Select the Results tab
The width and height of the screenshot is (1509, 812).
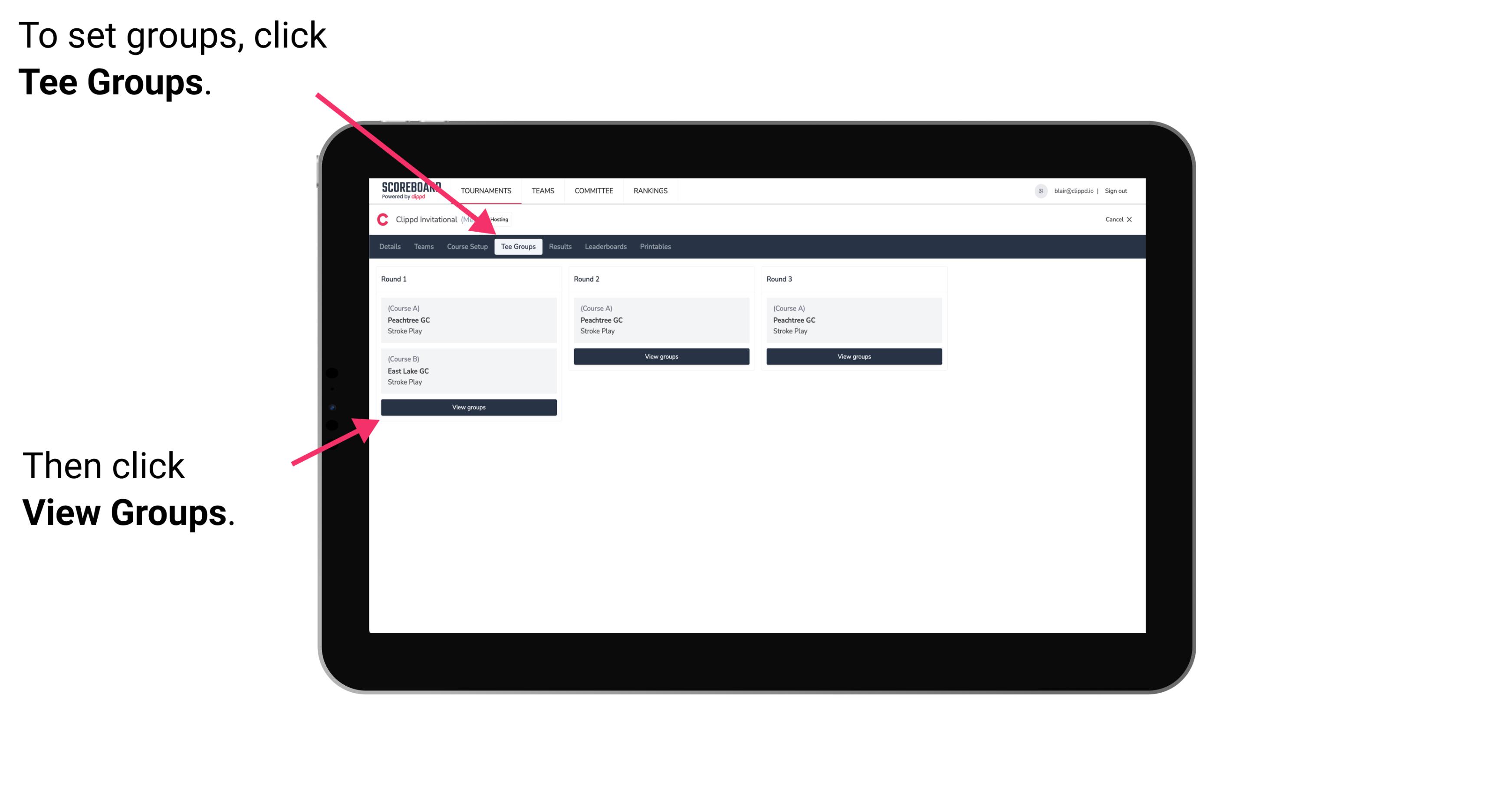(559, 246)
